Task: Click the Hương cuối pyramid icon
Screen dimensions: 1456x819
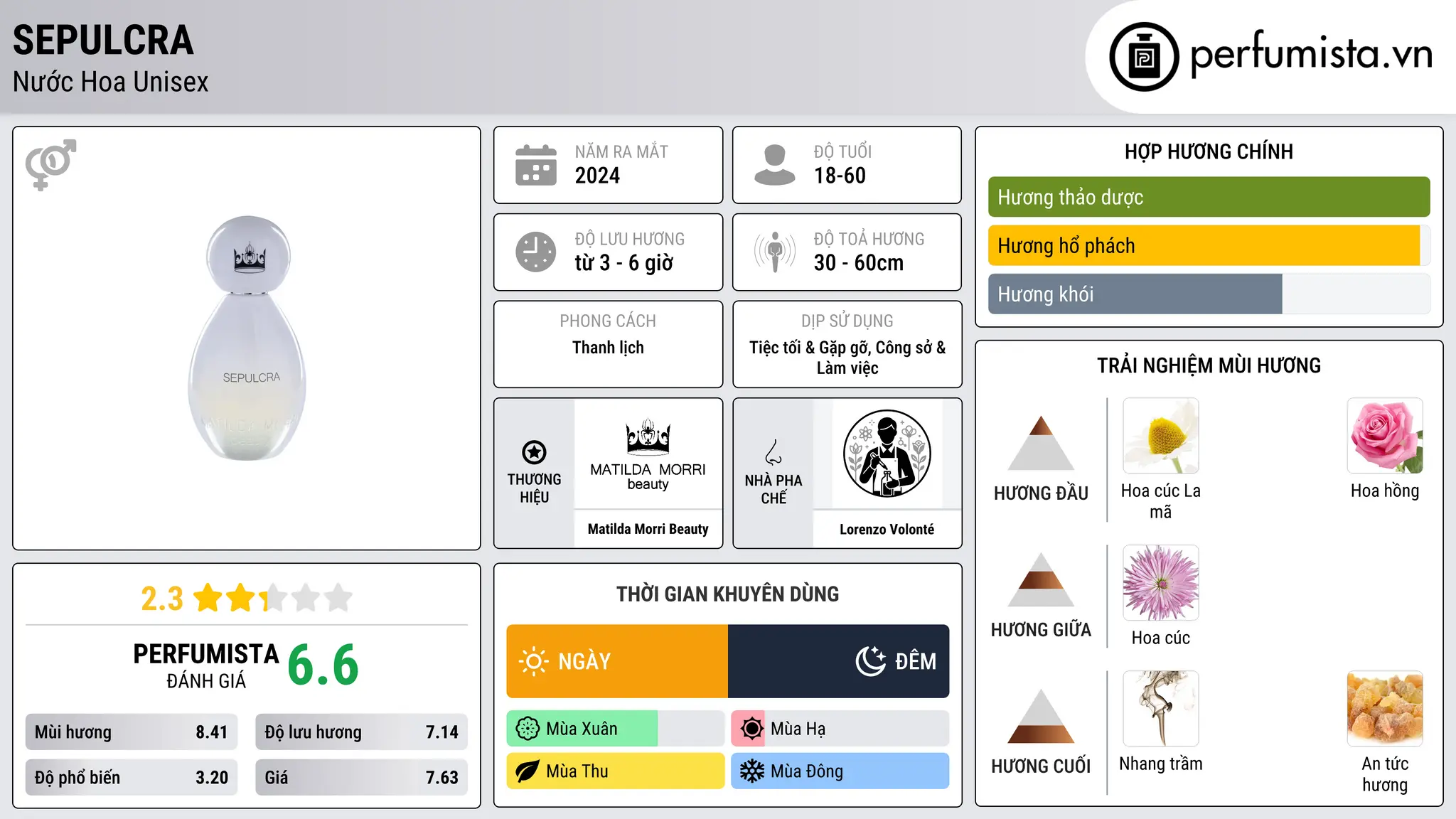Action: [x=1041, y=716]
